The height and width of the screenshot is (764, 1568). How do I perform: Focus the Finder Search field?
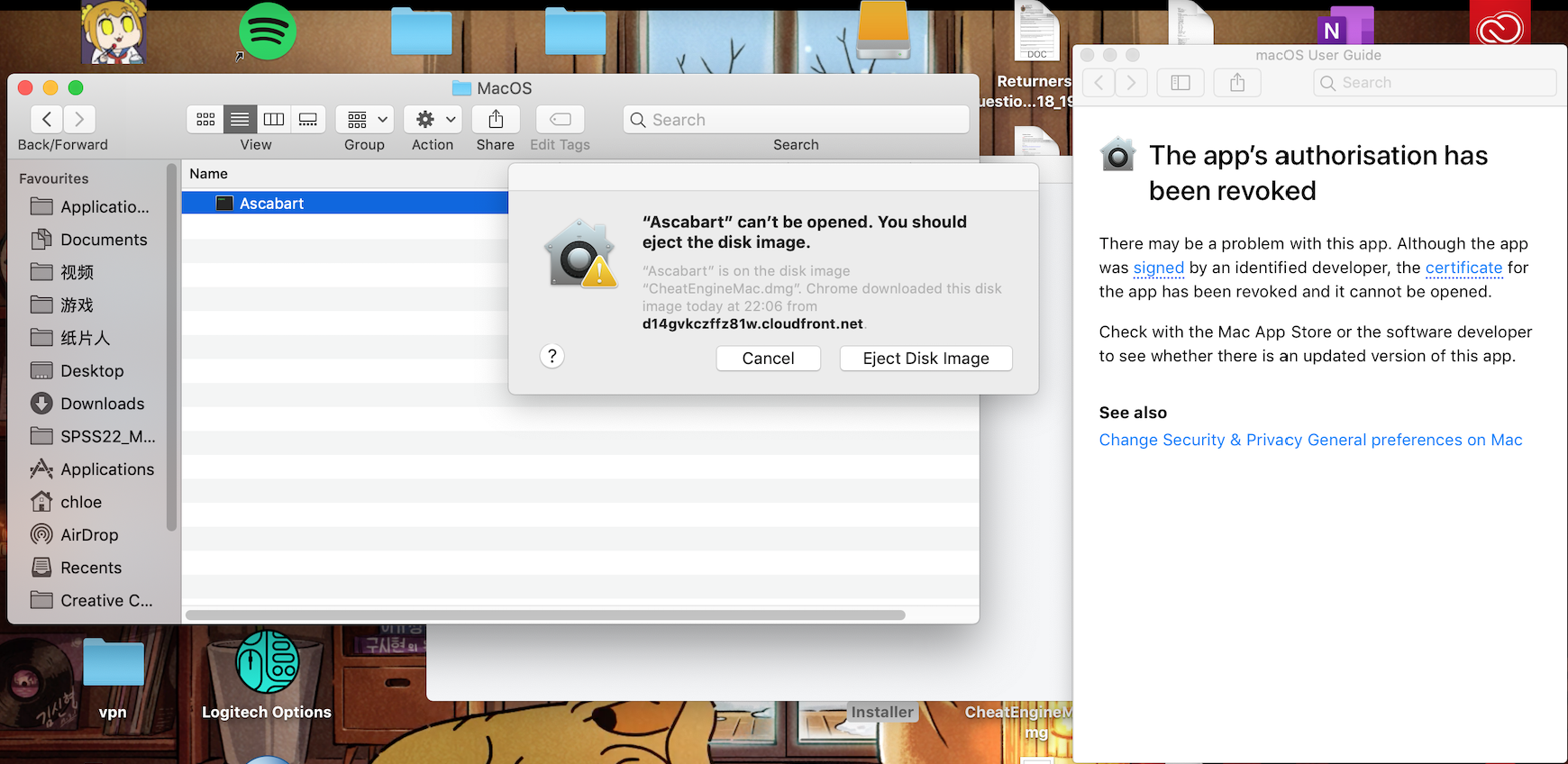click(x=796, y=120)
